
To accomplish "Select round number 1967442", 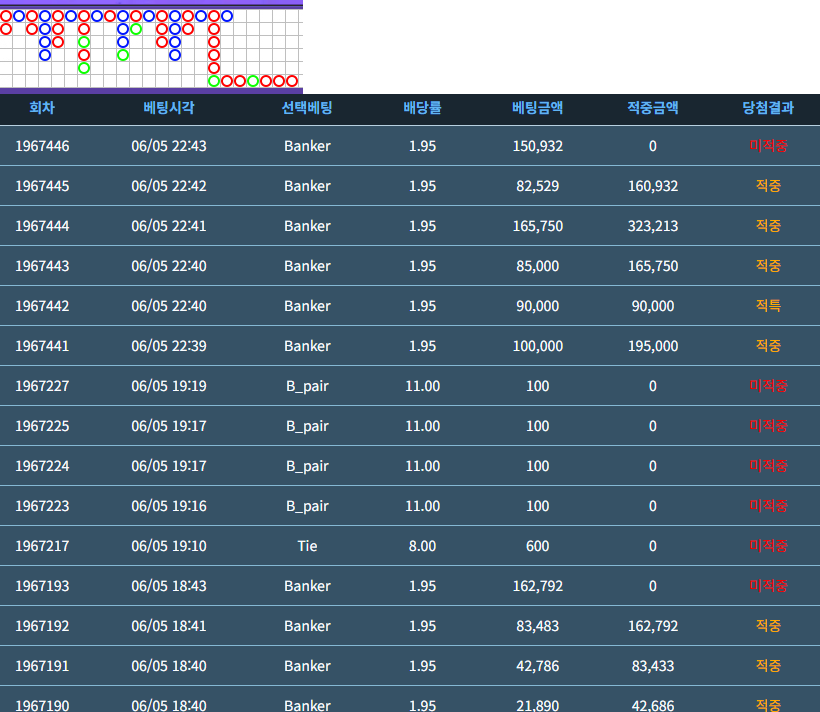I will [42, 306].
